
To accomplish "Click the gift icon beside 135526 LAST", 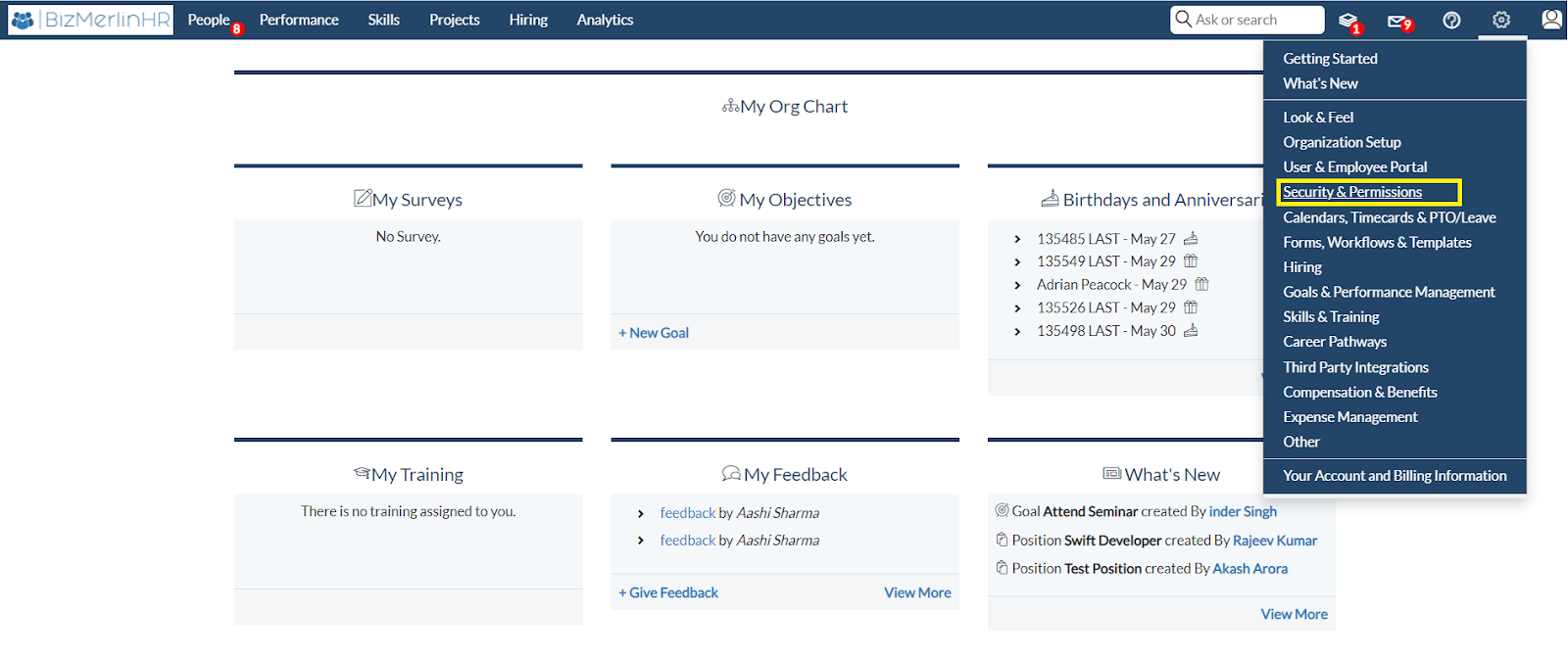I will coord(1191,307).
